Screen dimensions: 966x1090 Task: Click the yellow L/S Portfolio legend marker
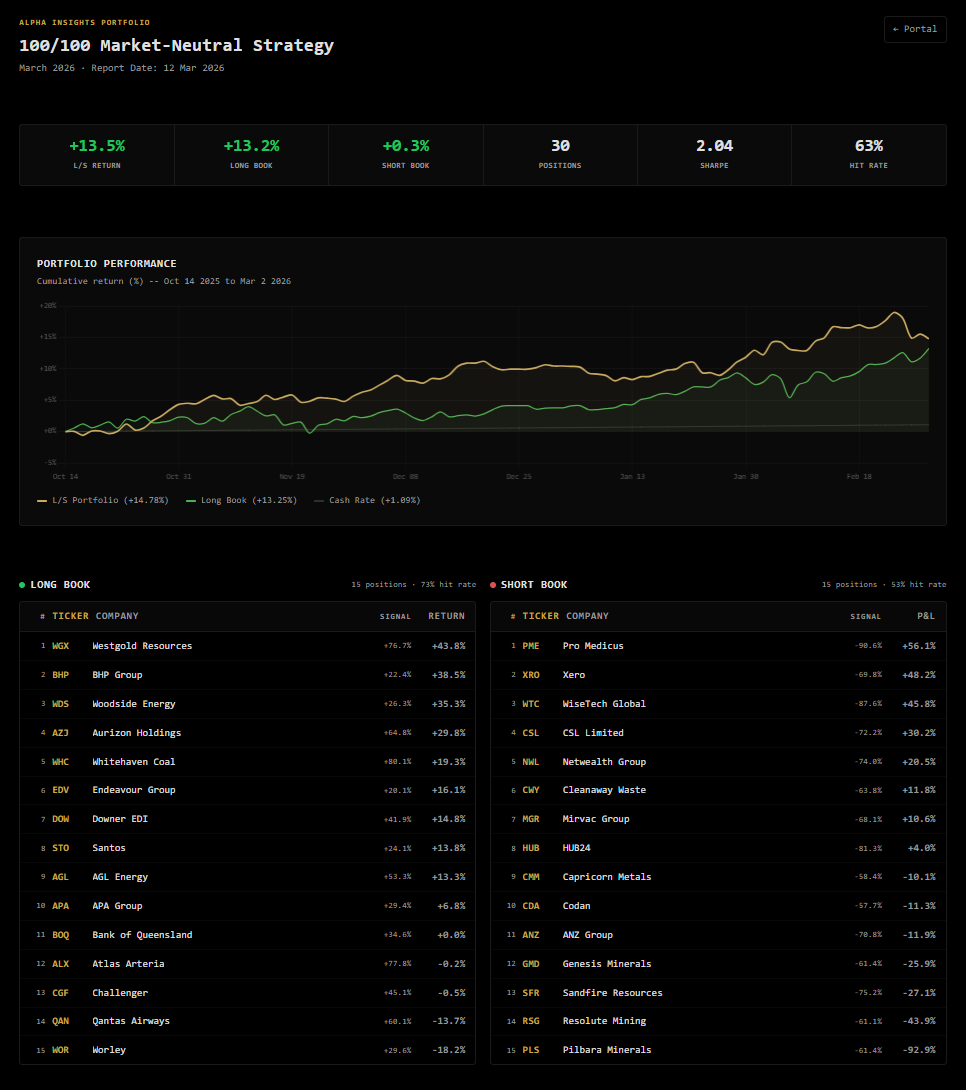click(x=42, y=501)
